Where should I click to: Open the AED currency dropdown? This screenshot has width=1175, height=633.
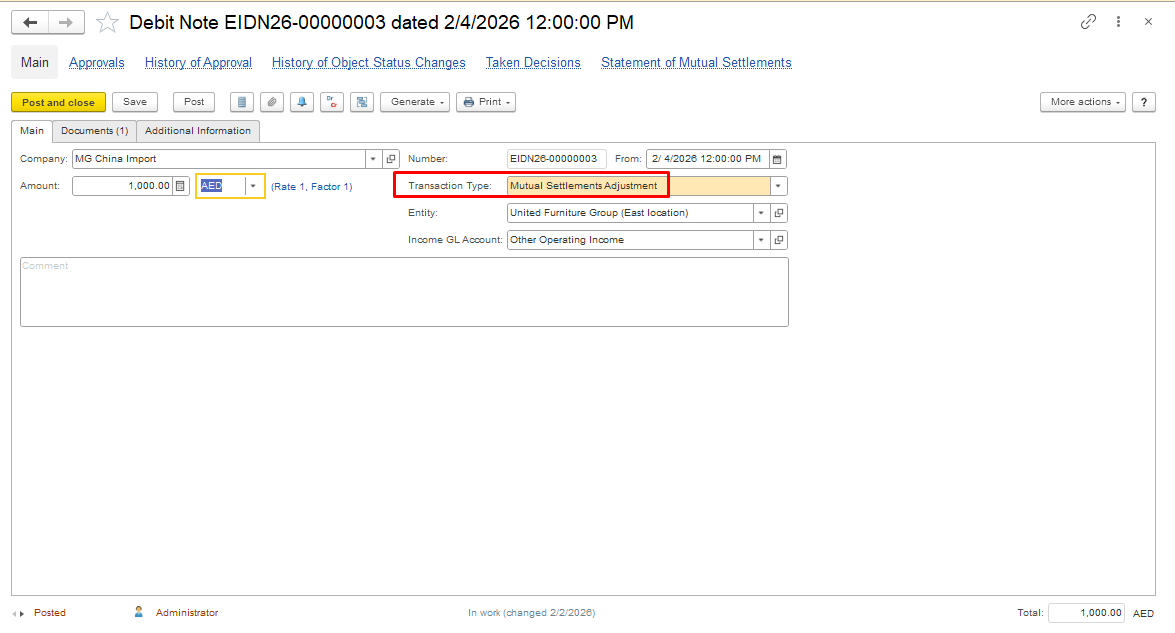(253, 186)
